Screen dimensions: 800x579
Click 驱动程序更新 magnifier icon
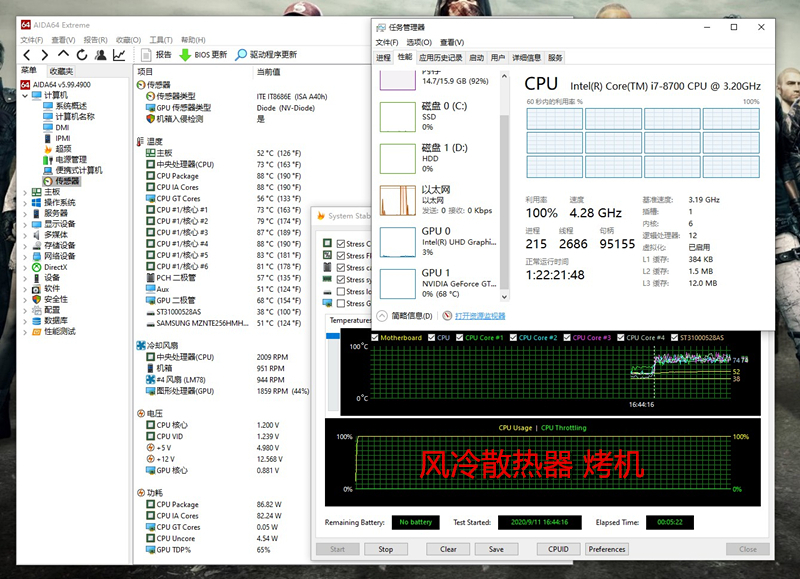tap(241, 55)
